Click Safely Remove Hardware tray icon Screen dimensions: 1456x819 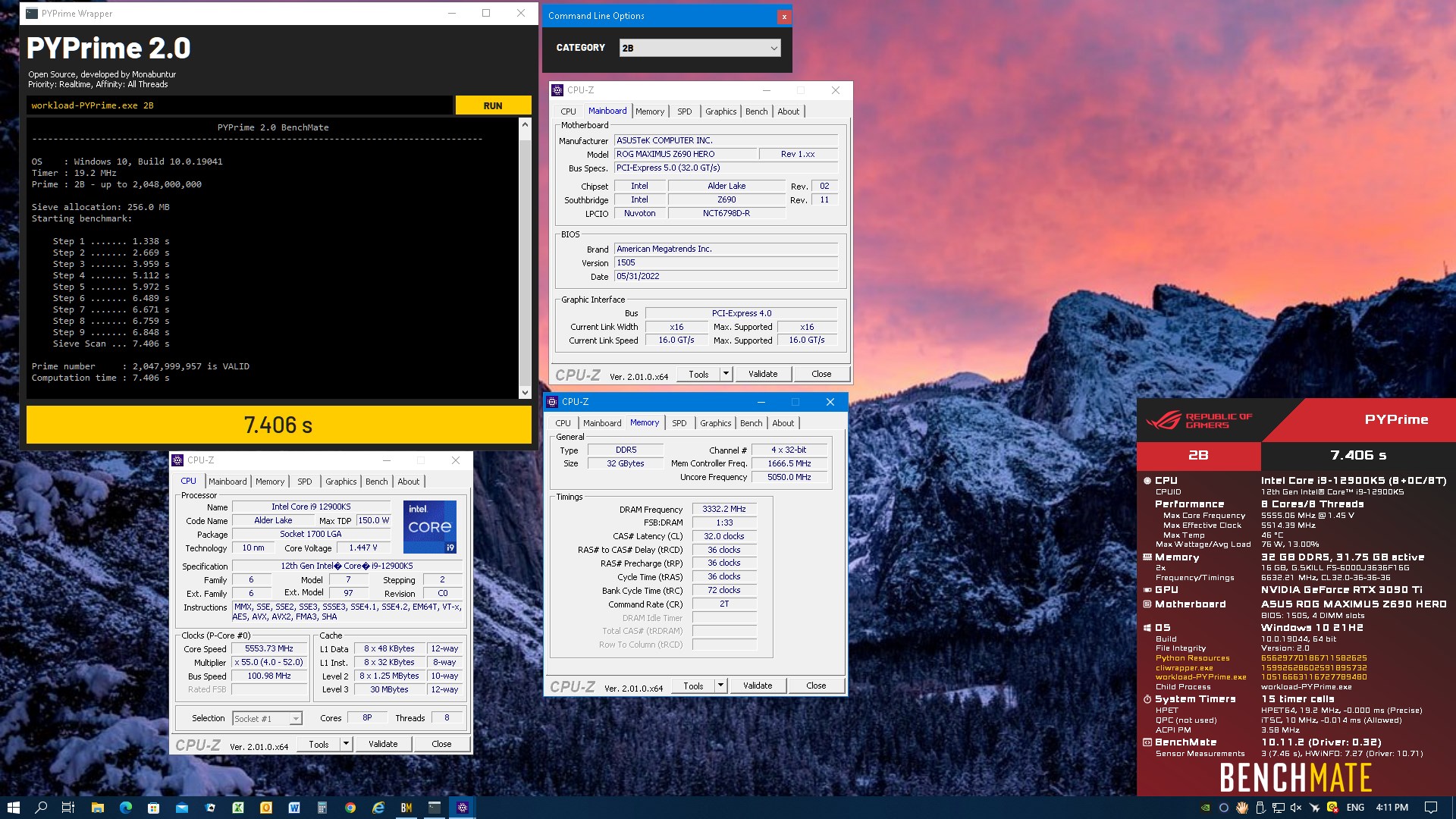(x=1260, y=808)
